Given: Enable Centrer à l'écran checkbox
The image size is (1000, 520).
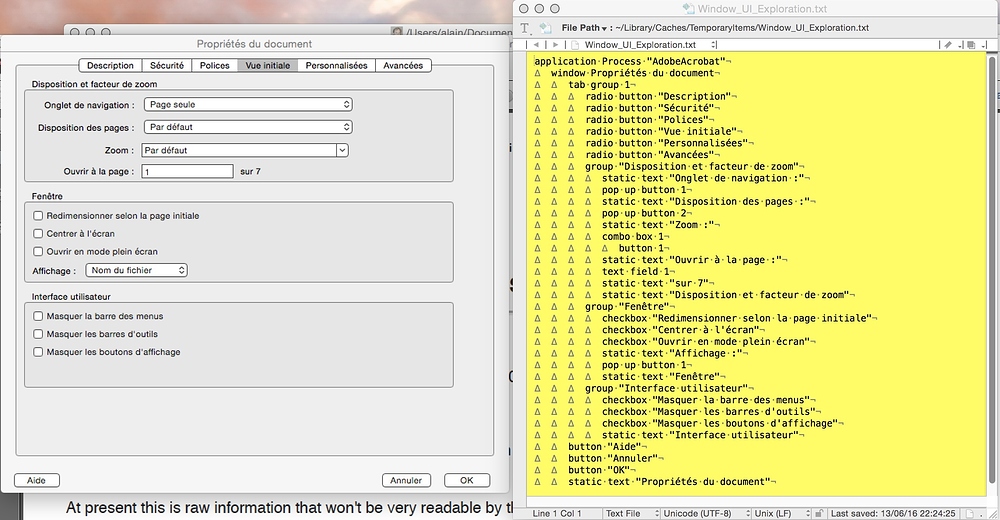Looking at the screenshot, I should coord(38,234).
